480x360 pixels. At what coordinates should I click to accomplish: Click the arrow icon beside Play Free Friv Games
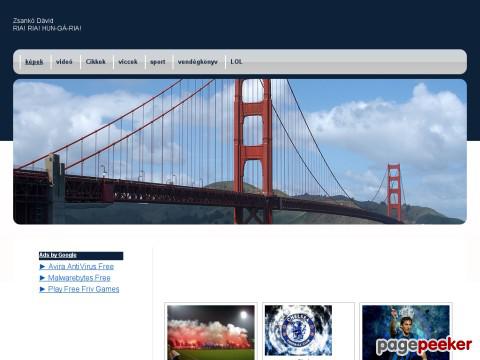coord(42,289)
